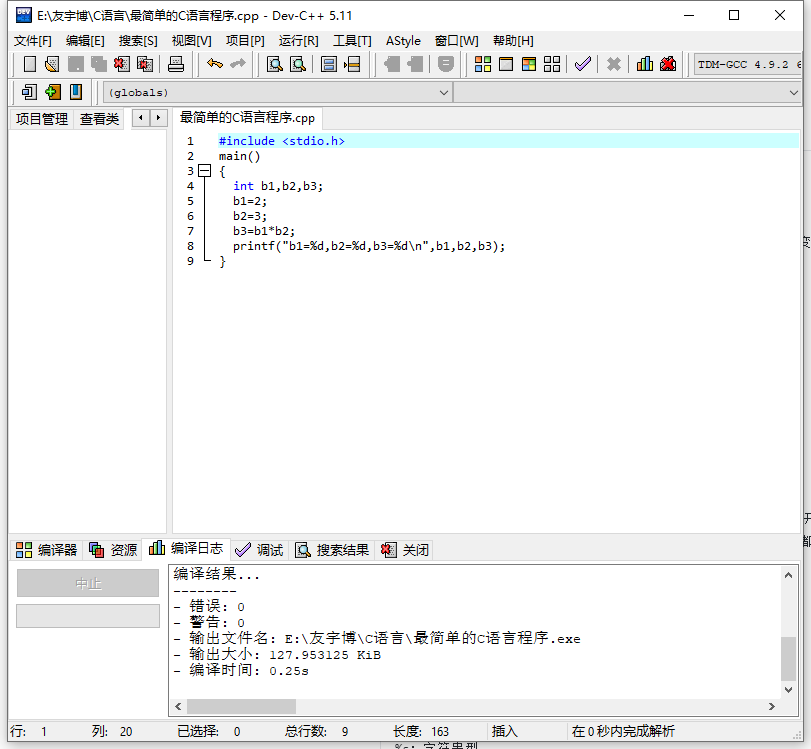Click the Open file toolbar icon
The height and width of the screenshot is (749, 811).
[x=52, y=64]
